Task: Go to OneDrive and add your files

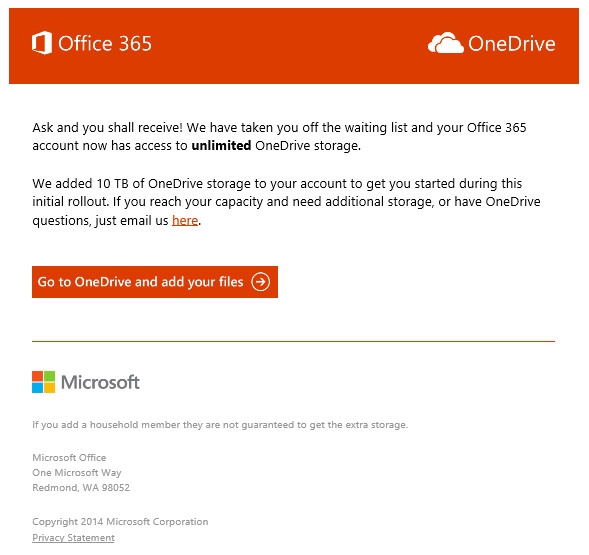Action: tap(155, 282)
